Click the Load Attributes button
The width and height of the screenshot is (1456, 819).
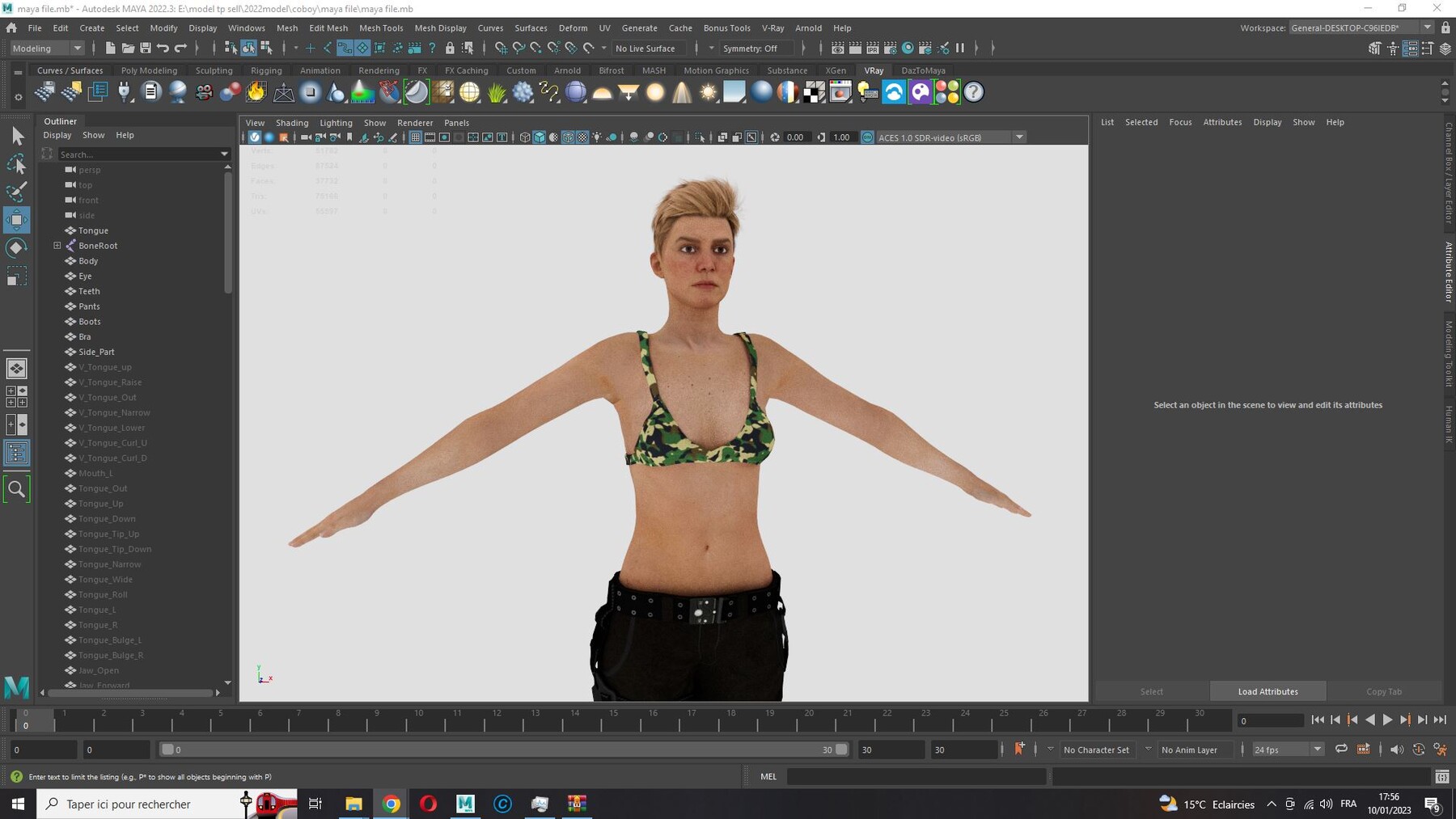pyautogui.click(x=1268, y=691)
